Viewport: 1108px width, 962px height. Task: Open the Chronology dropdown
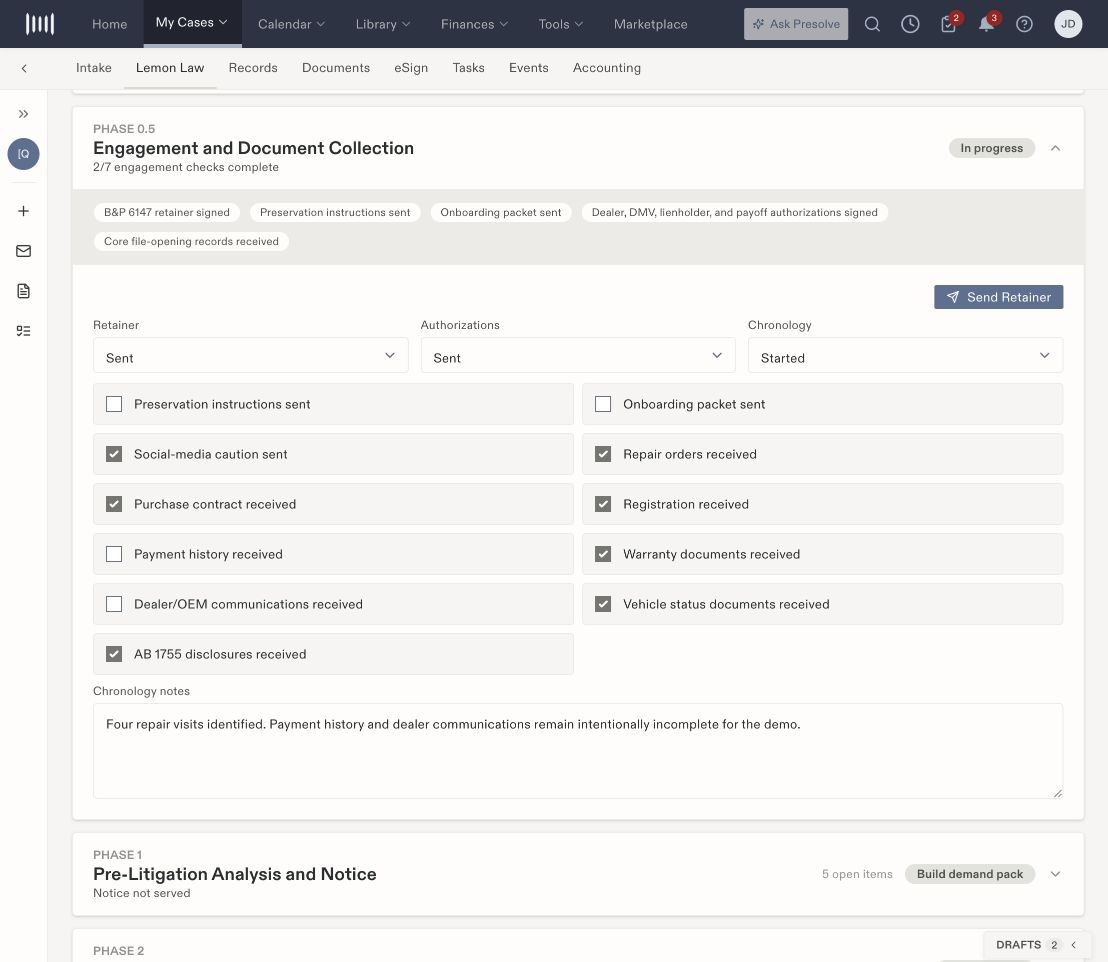pyautogui.click(x=905, y=356)
